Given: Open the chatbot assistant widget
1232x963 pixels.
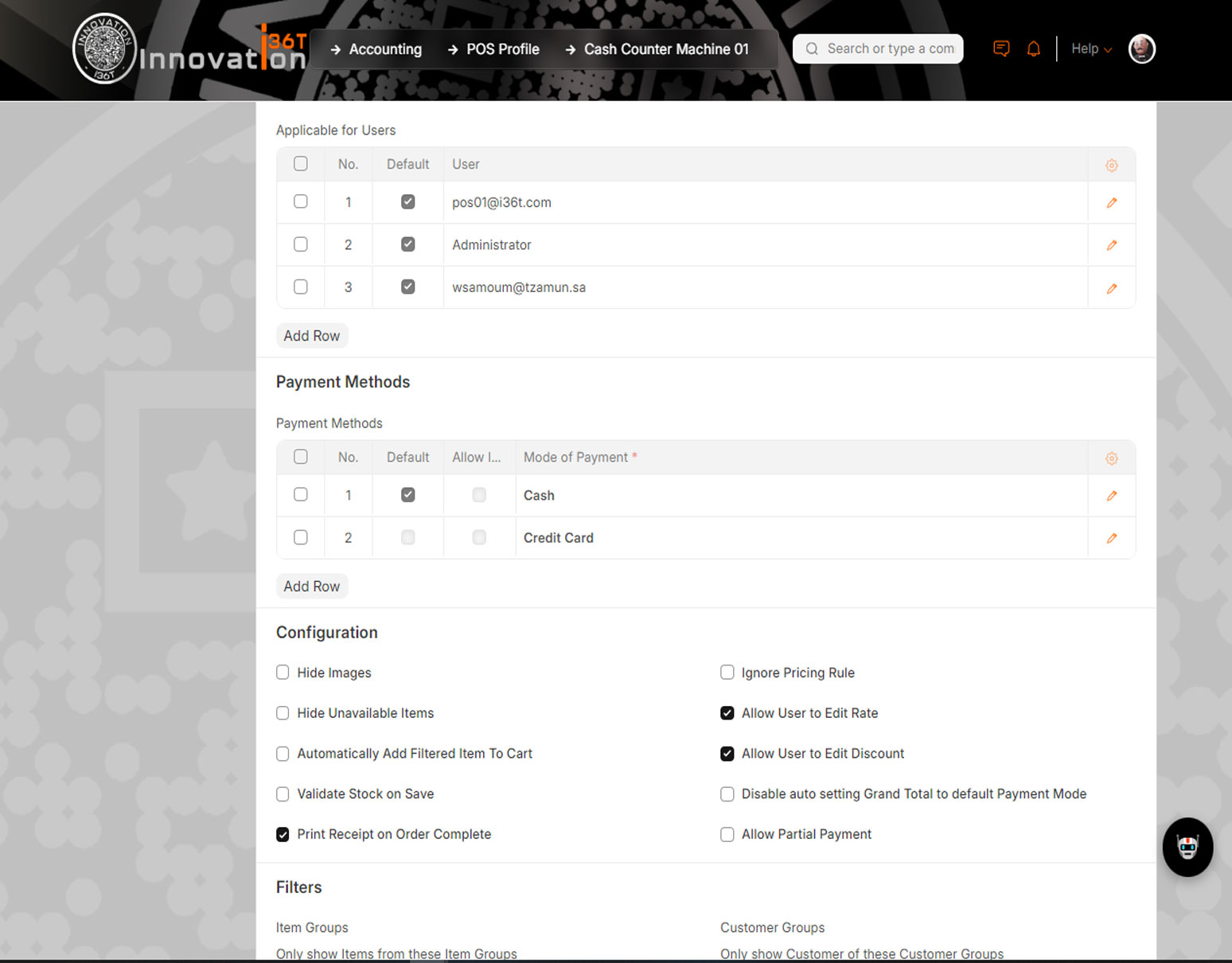Looking at the screenshot, I should click(1187, 848).
